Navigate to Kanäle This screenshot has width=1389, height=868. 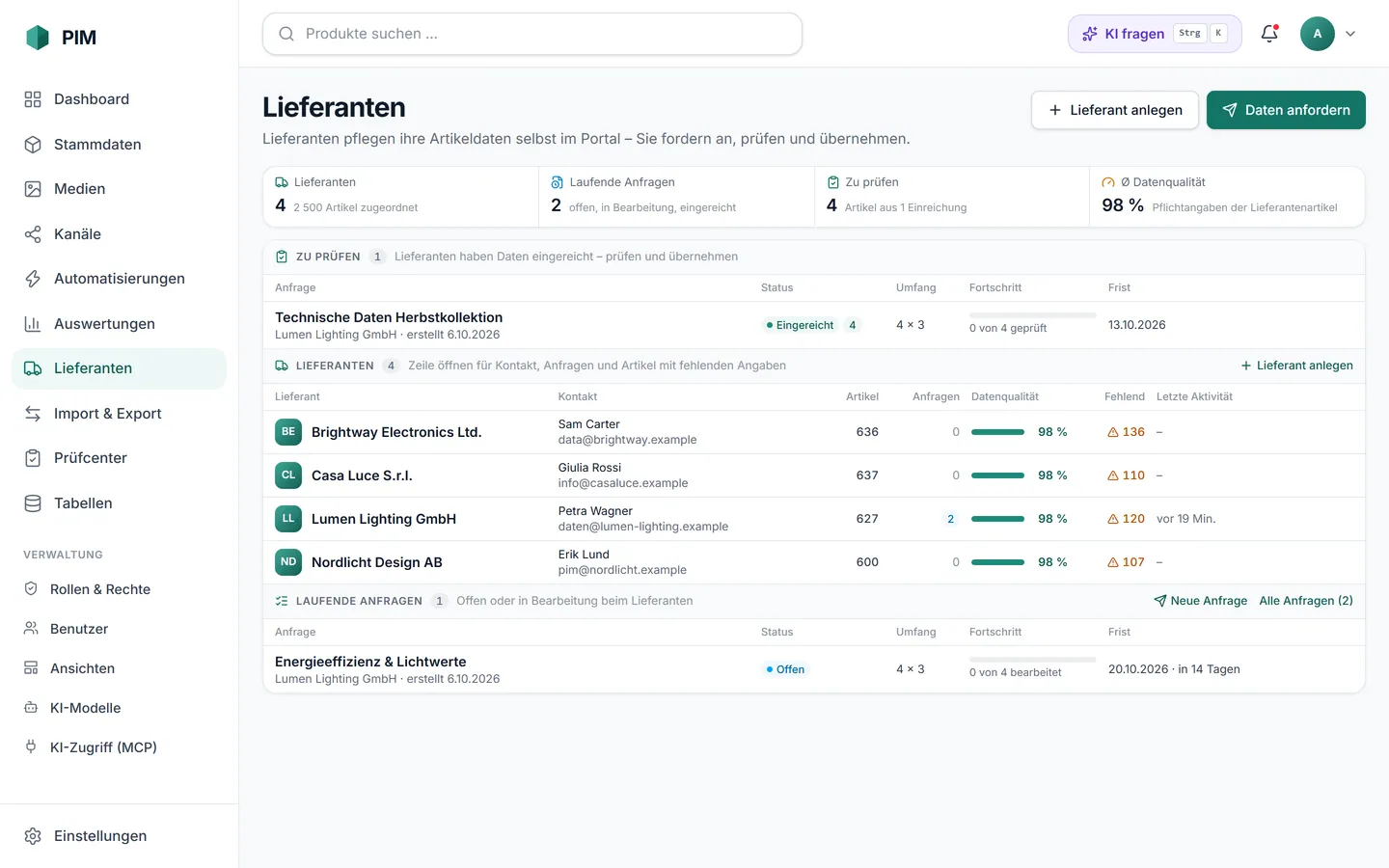click(119, 234)
